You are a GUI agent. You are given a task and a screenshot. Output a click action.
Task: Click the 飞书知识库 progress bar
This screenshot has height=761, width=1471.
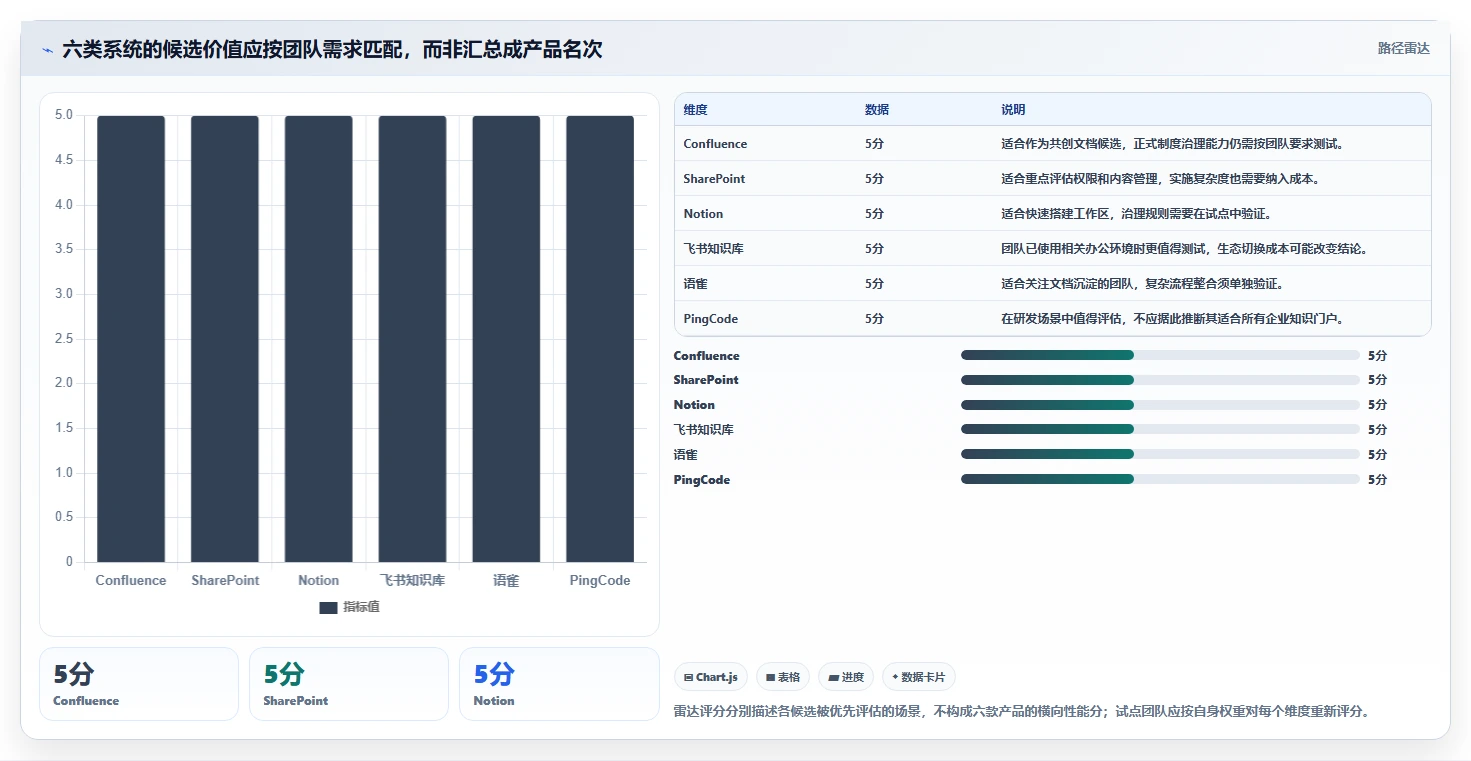tap(1160, 429)
